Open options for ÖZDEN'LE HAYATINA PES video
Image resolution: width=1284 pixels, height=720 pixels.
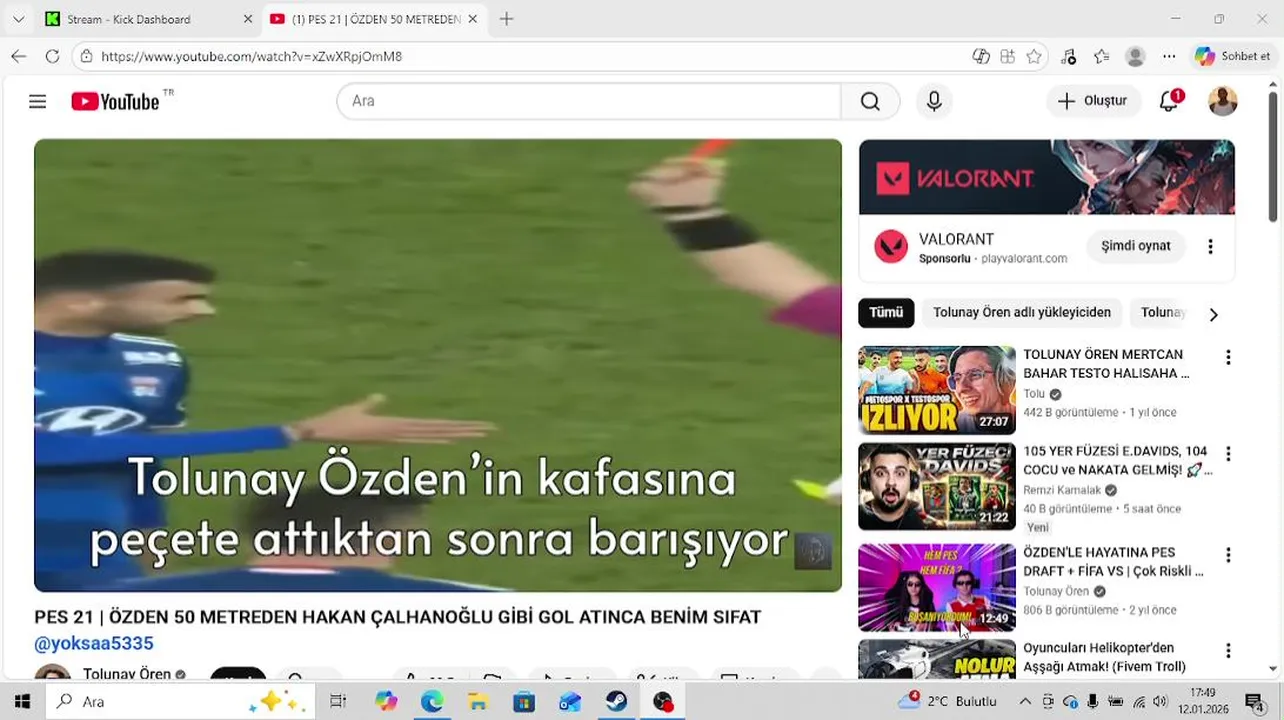click(x=1228, y=556)
